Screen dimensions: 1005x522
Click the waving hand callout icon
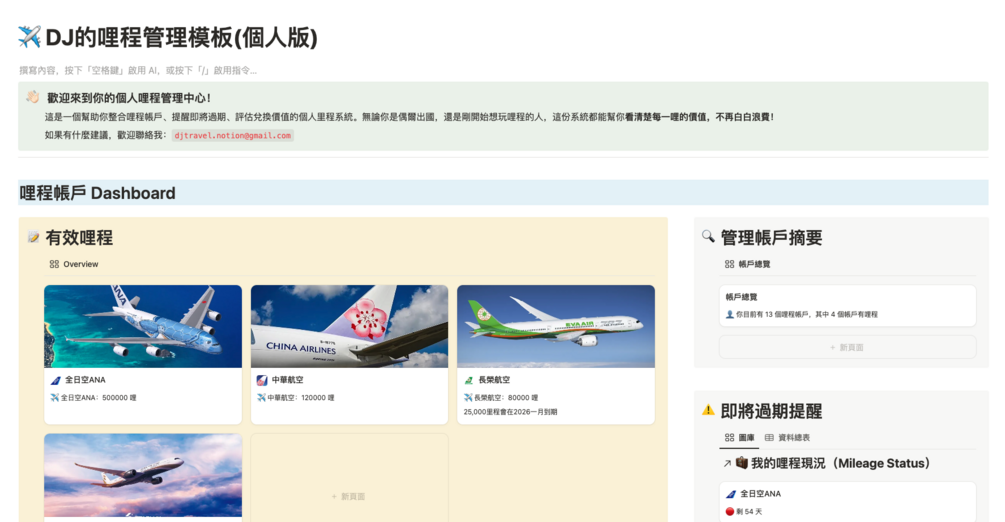(x=33, y=97)
